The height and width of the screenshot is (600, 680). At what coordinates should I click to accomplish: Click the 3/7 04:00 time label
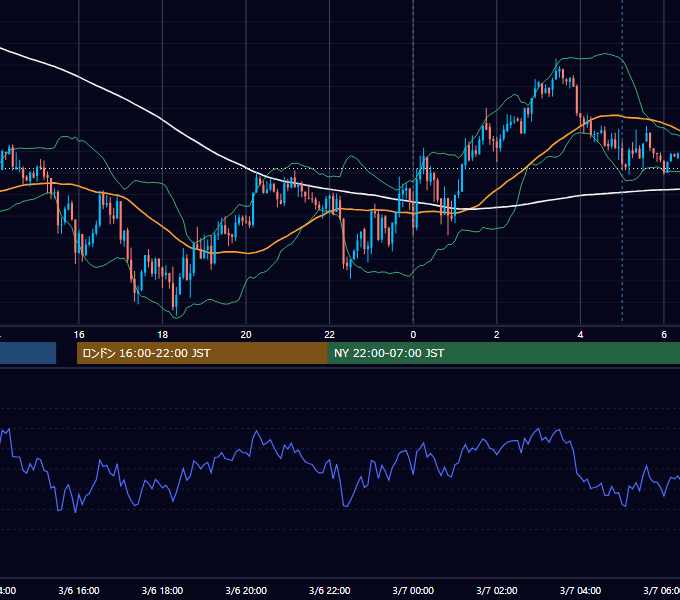580,590
